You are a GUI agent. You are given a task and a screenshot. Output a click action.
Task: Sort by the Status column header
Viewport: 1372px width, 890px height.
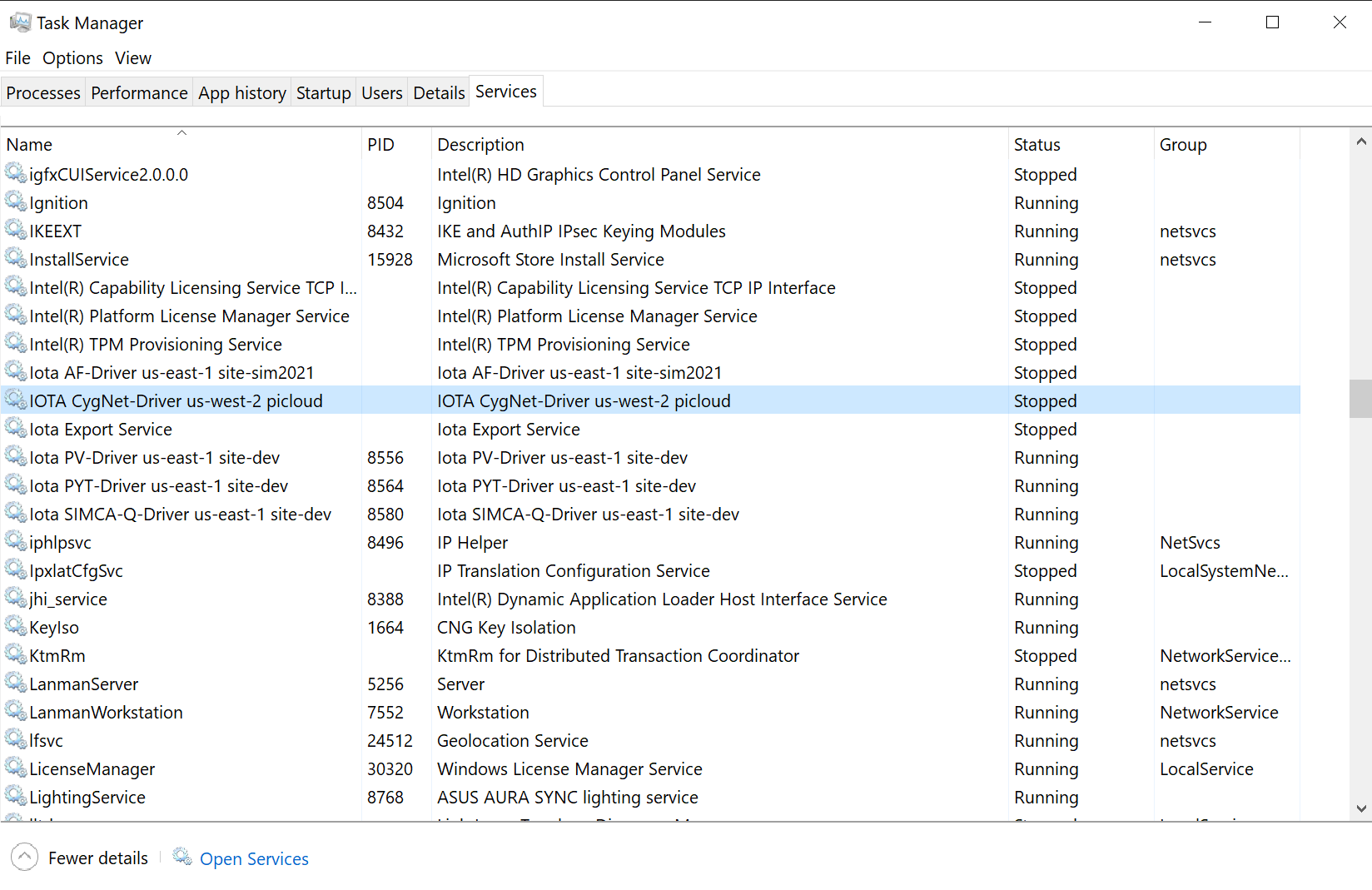1081,144
